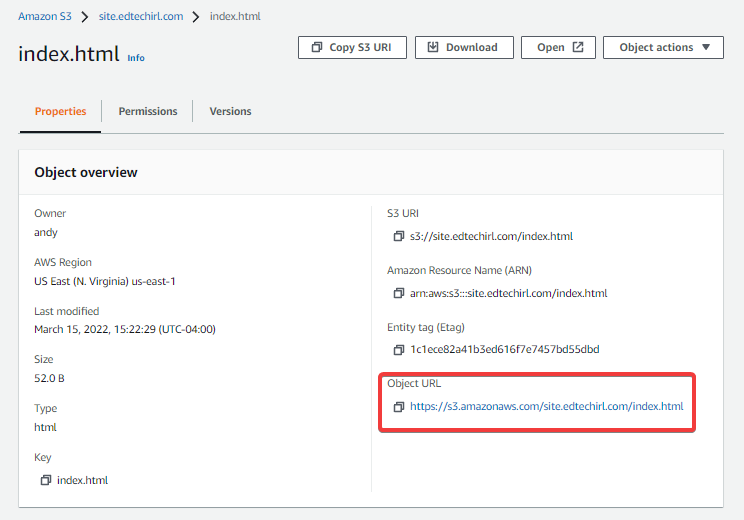
Task: Click the copy icon next to the Entity tag
Action: point(399,350)
